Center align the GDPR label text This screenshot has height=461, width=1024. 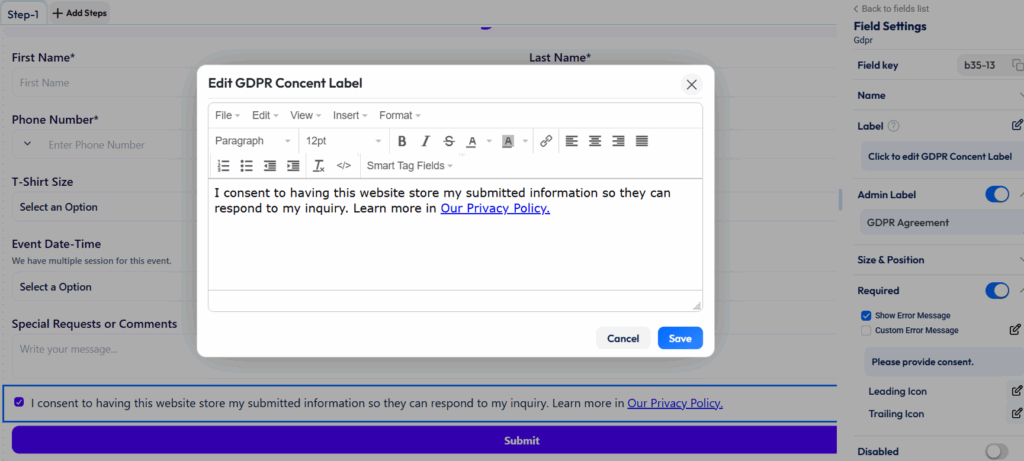pos(595,141)
